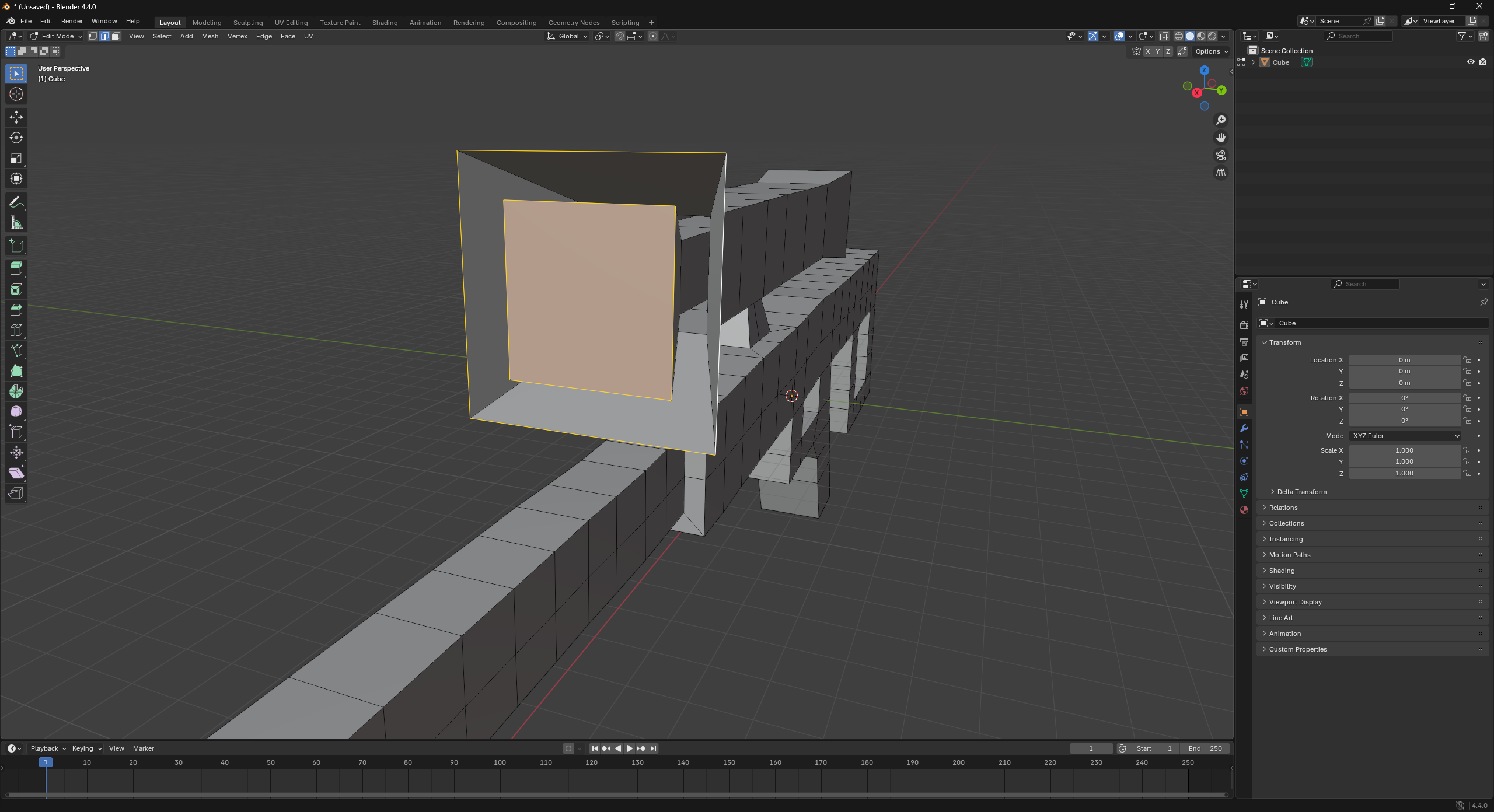This screenshot has height=812, width=1494.
Task: Click frame 100 on the timeline
Action: click(x=500, y=762)
